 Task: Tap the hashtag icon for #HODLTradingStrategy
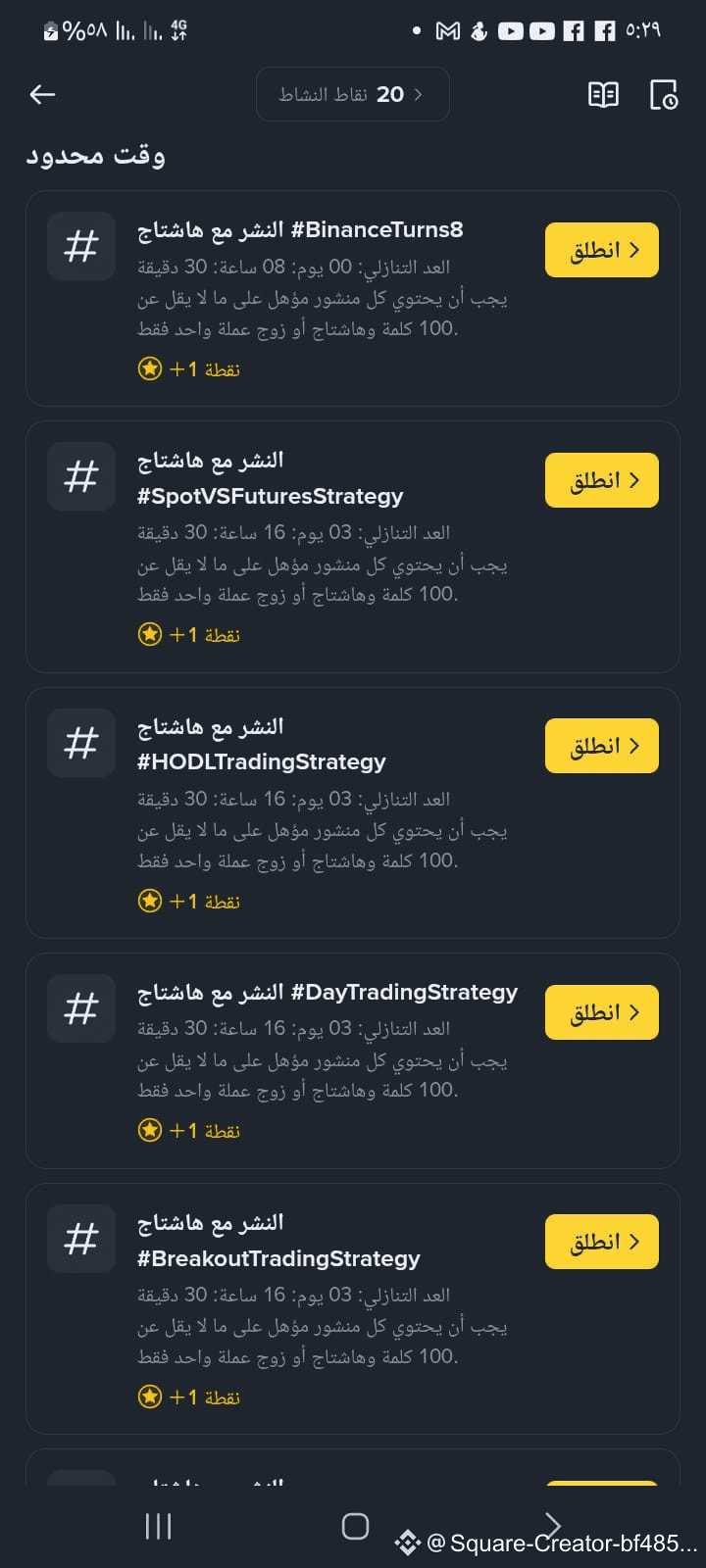tap(81, 744)
